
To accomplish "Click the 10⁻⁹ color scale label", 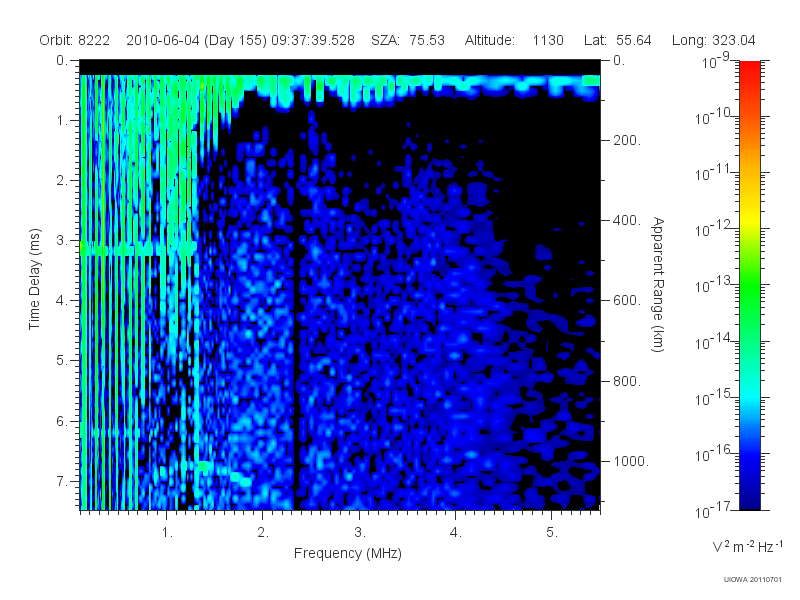I will click(716, 61).
